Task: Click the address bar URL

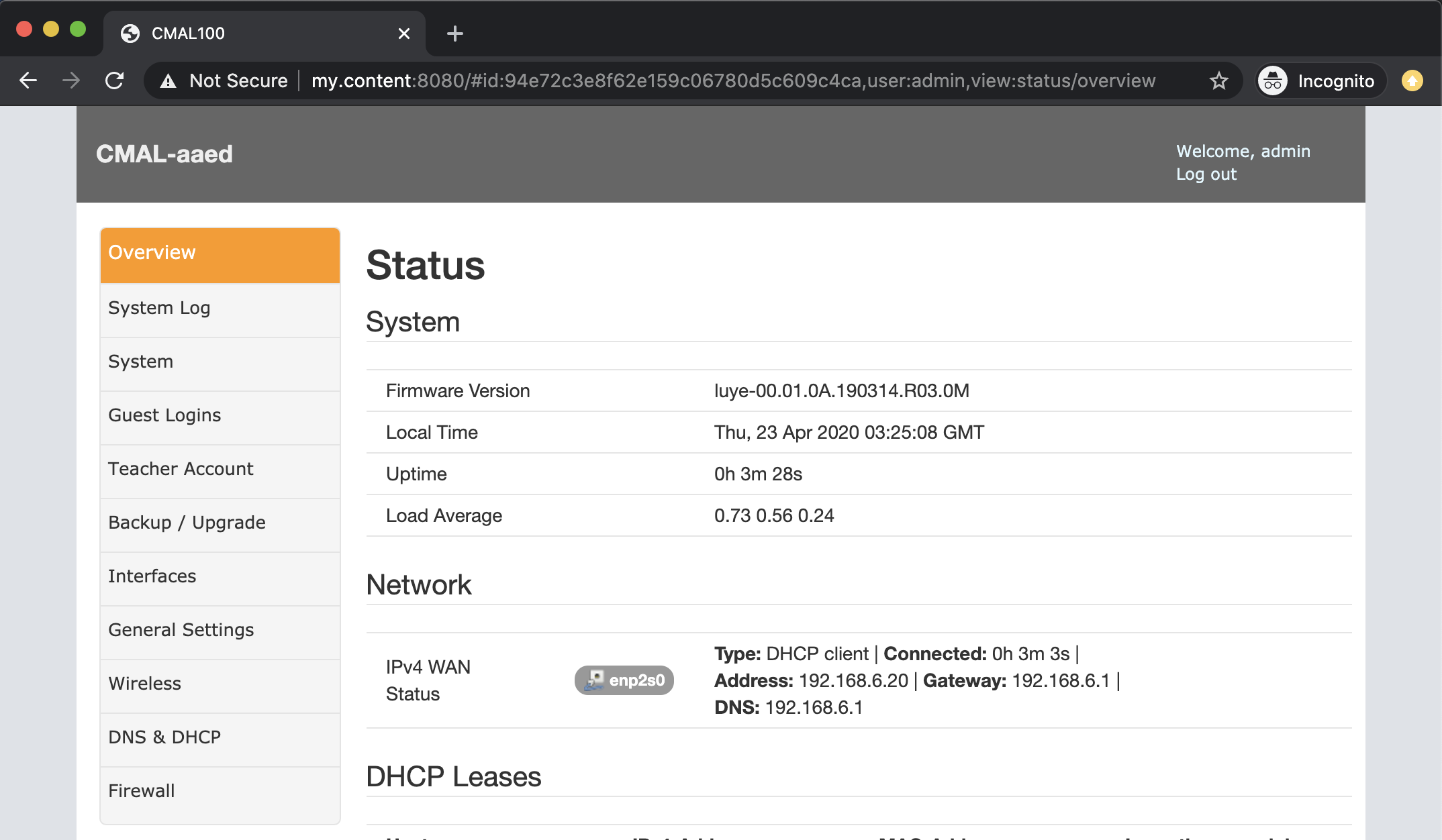Action: tap(732, 81)
